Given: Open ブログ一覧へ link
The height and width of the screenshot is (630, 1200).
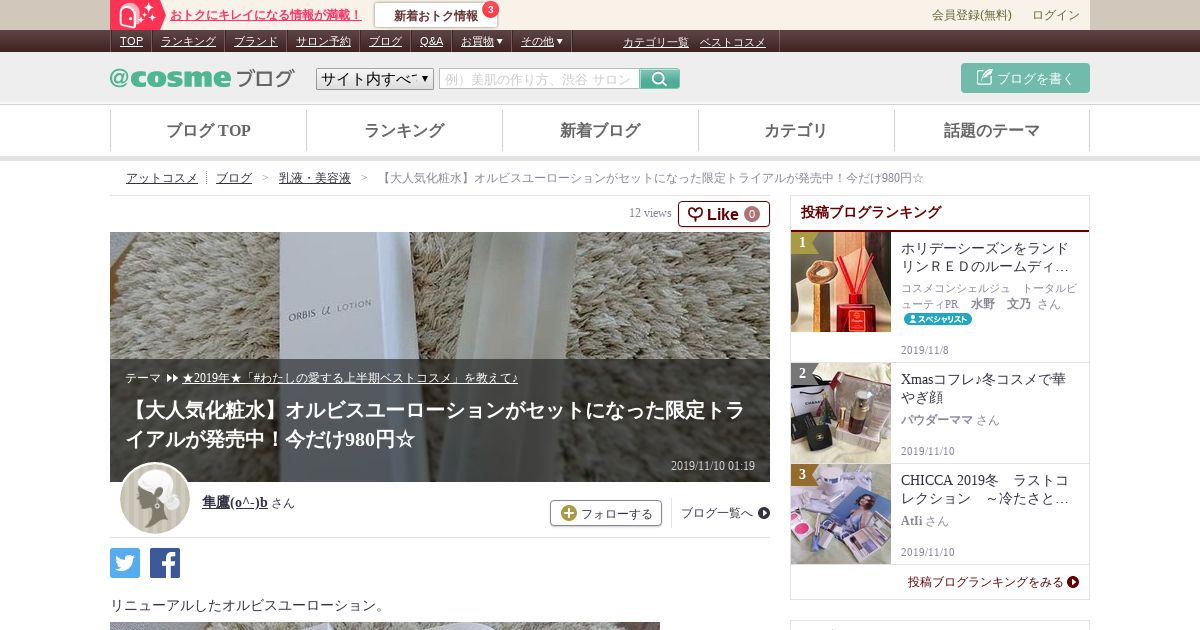Looking at the screenshot, I should point(725,513).
